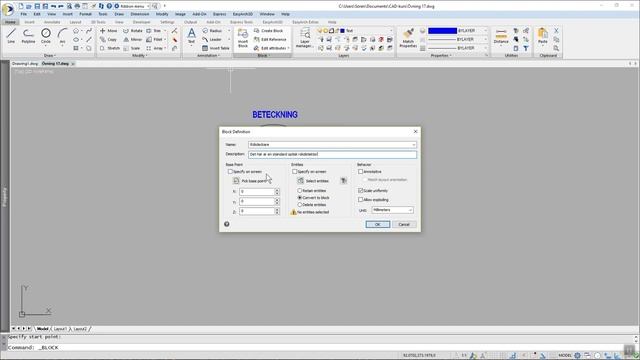Click the status bar settings gear icon
Screen dimensions: 640x360
pos(577,356)
